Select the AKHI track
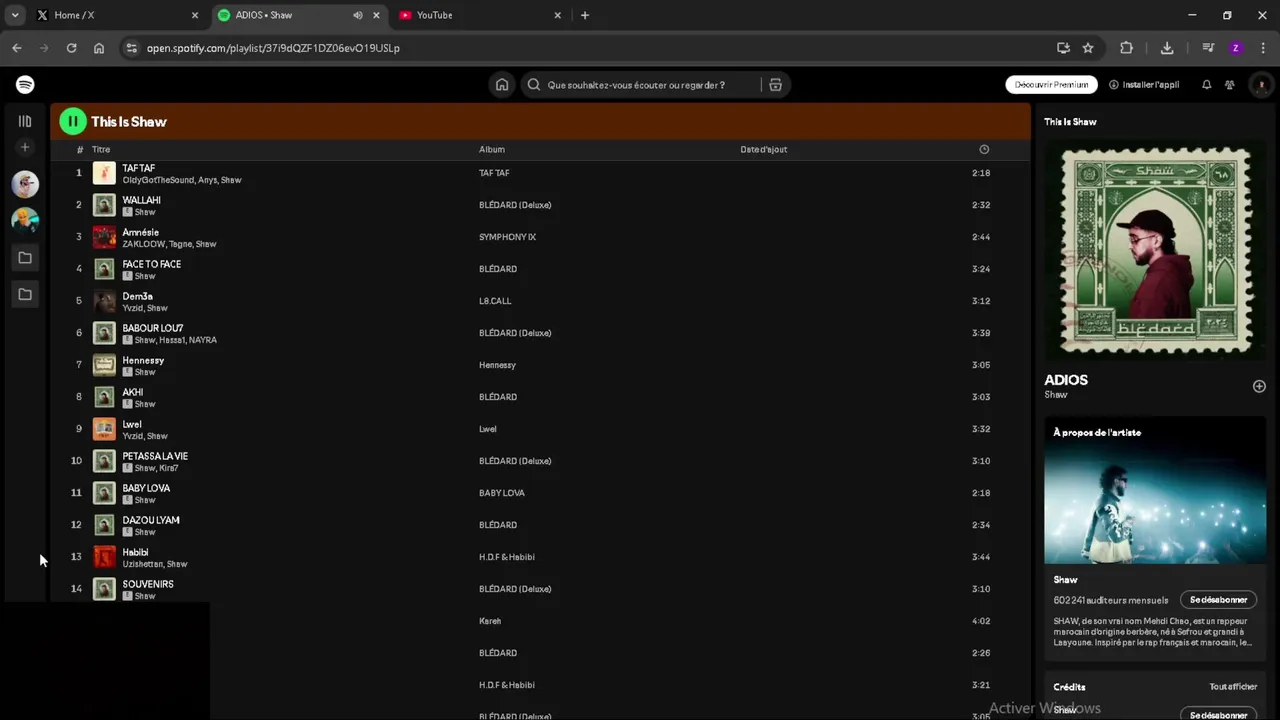Image resolution: width=1280 pixels, height=720 pixels. tap(540, 397)
